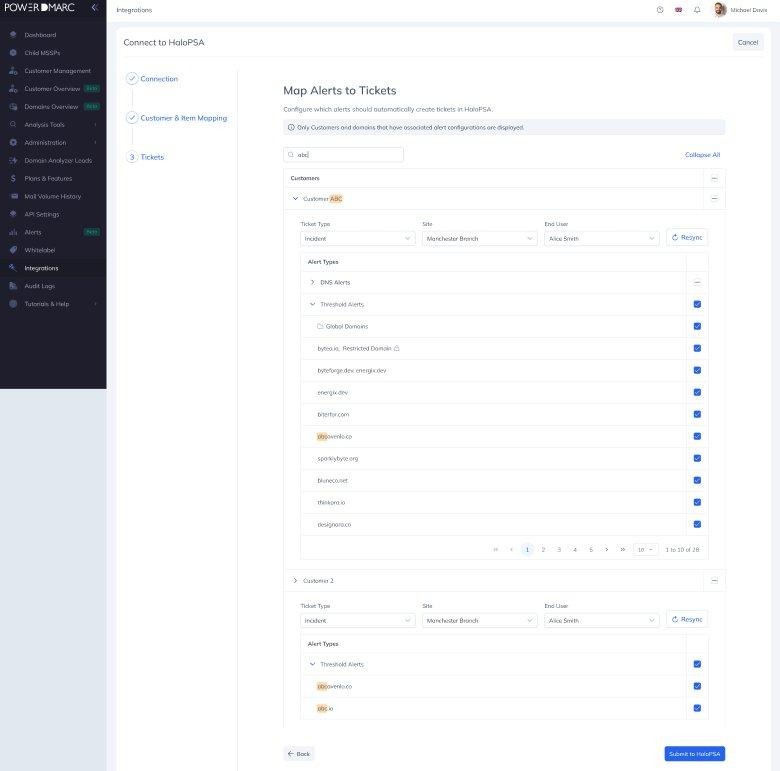The width and height of the screenshot is (780, 771).
Task: Click the Domain Analyzer Leads icon
Action: tap(13, 160)
